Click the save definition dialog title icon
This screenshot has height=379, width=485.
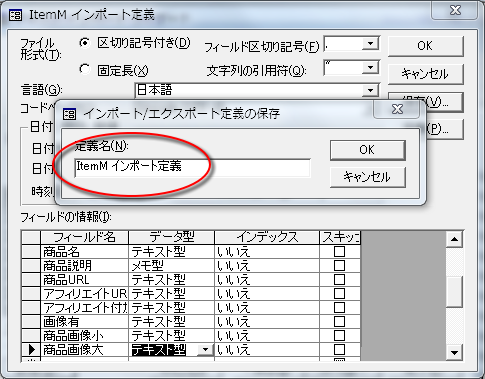click(69, 114)
